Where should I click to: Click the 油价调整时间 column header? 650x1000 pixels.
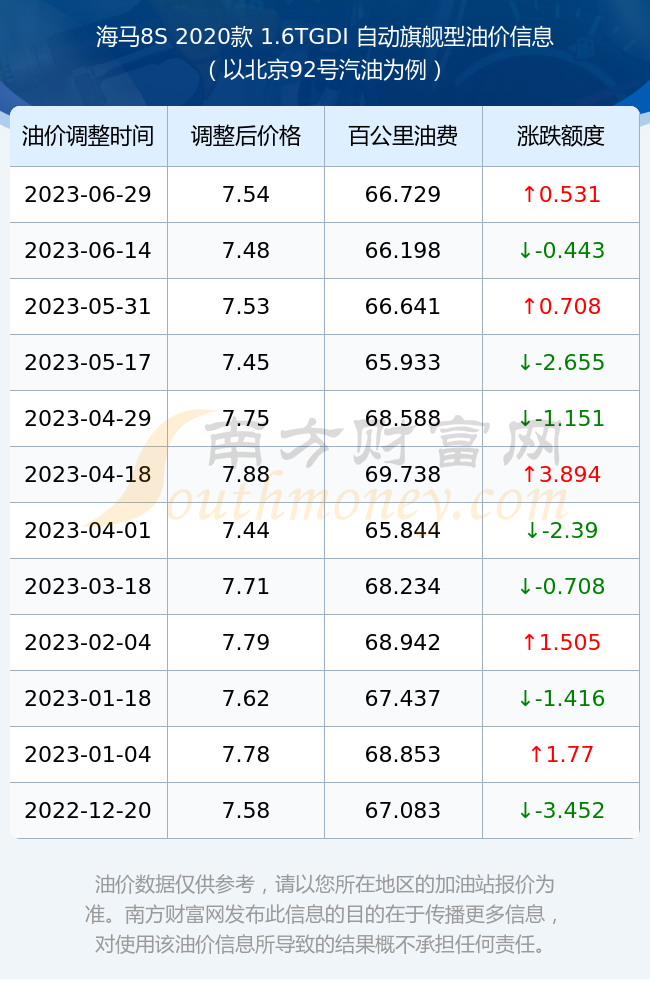point(88,136)
